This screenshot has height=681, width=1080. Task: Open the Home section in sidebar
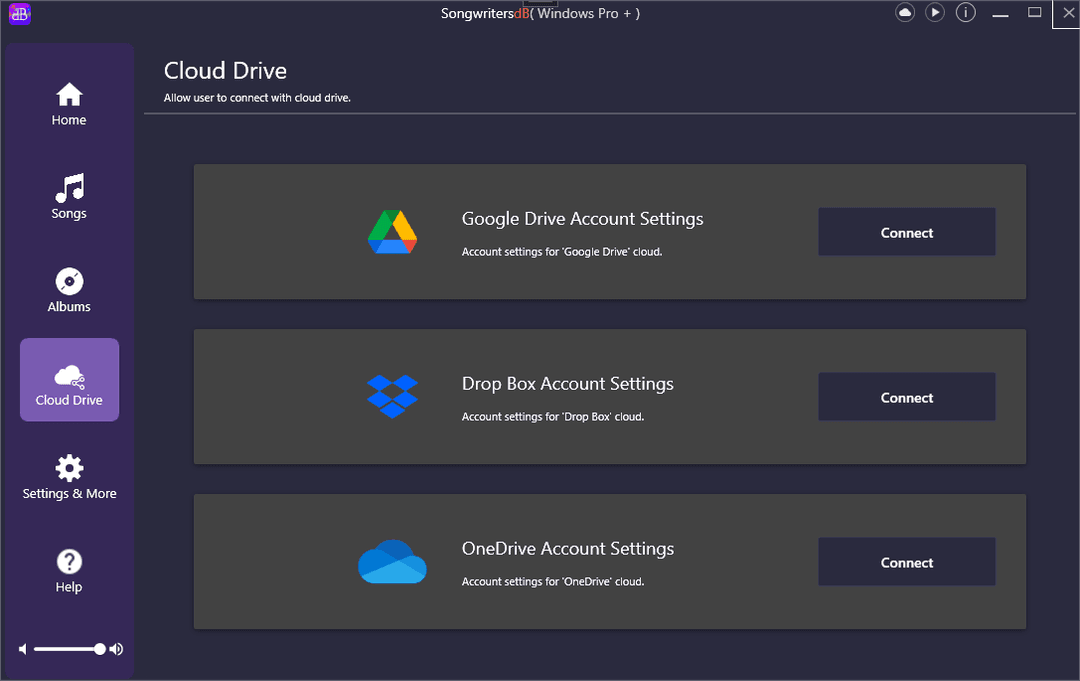[69, 105]
